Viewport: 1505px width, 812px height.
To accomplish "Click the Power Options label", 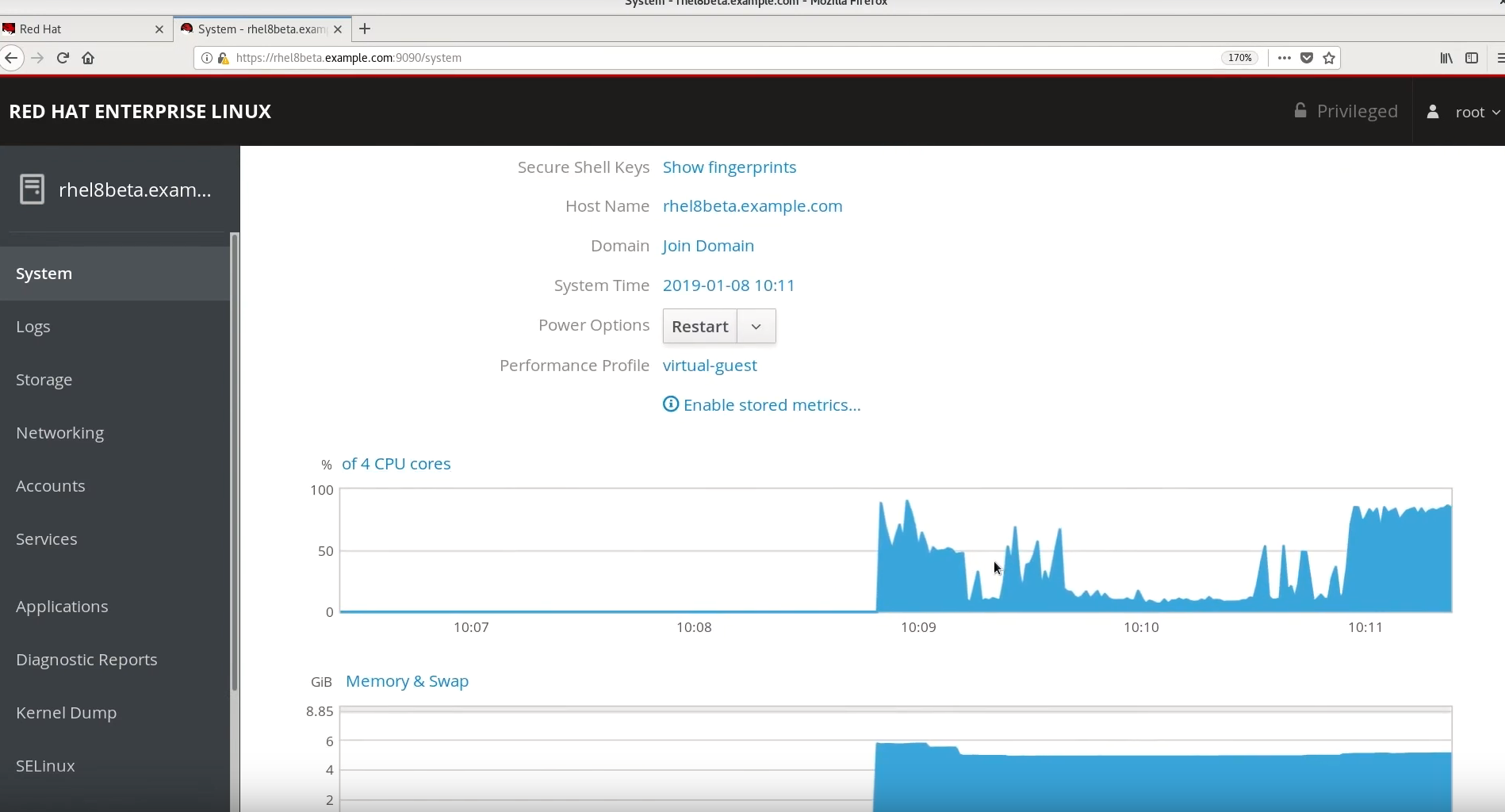I will click(594, 325).
